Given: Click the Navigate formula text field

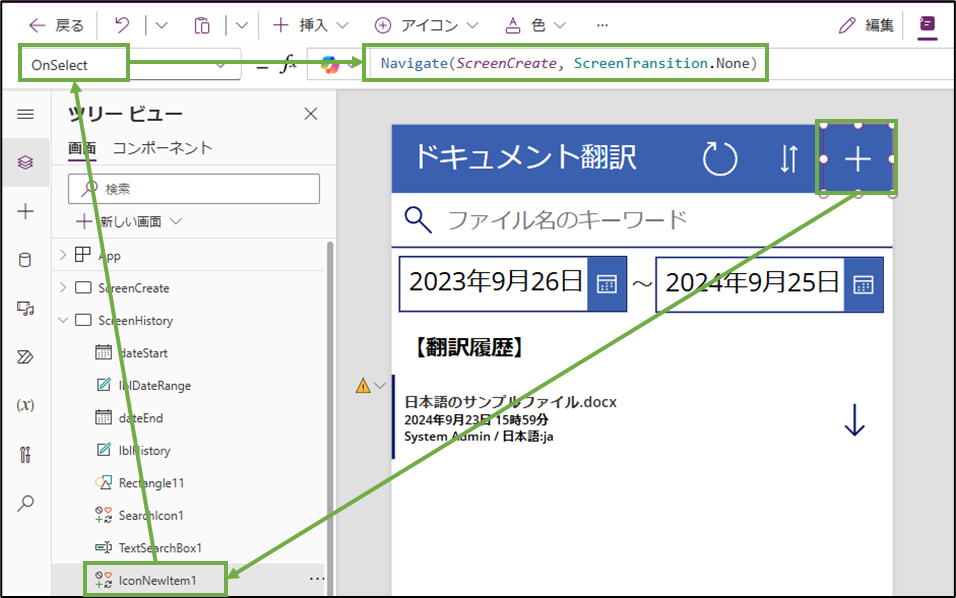Looking at the screenshot, I should pyautogui.click(x=568, y=63).
